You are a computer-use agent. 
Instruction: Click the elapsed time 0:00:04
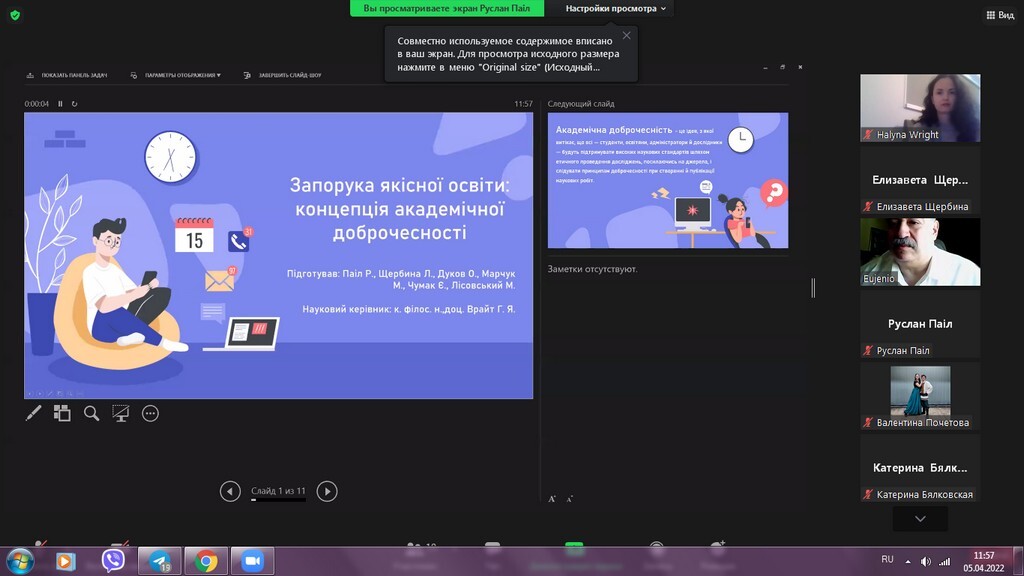37,104
